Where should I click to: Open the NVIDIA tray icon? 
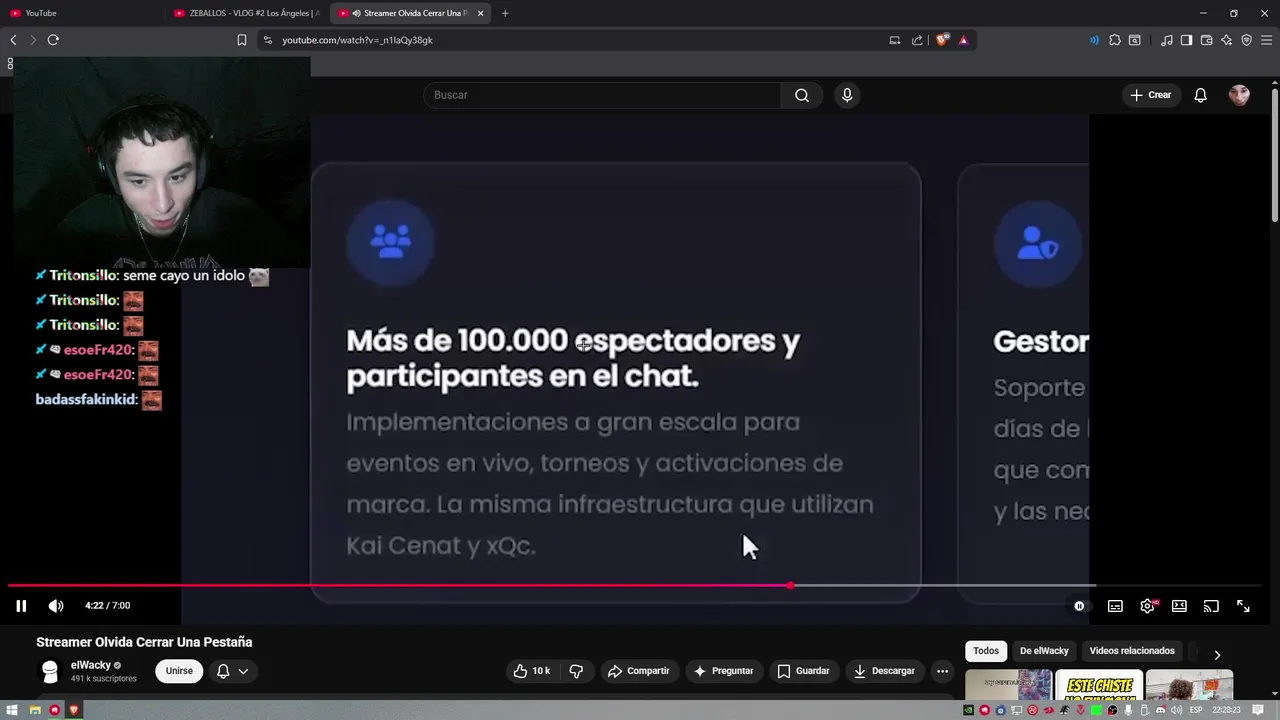pyautogui.click(x=968, y=710)
